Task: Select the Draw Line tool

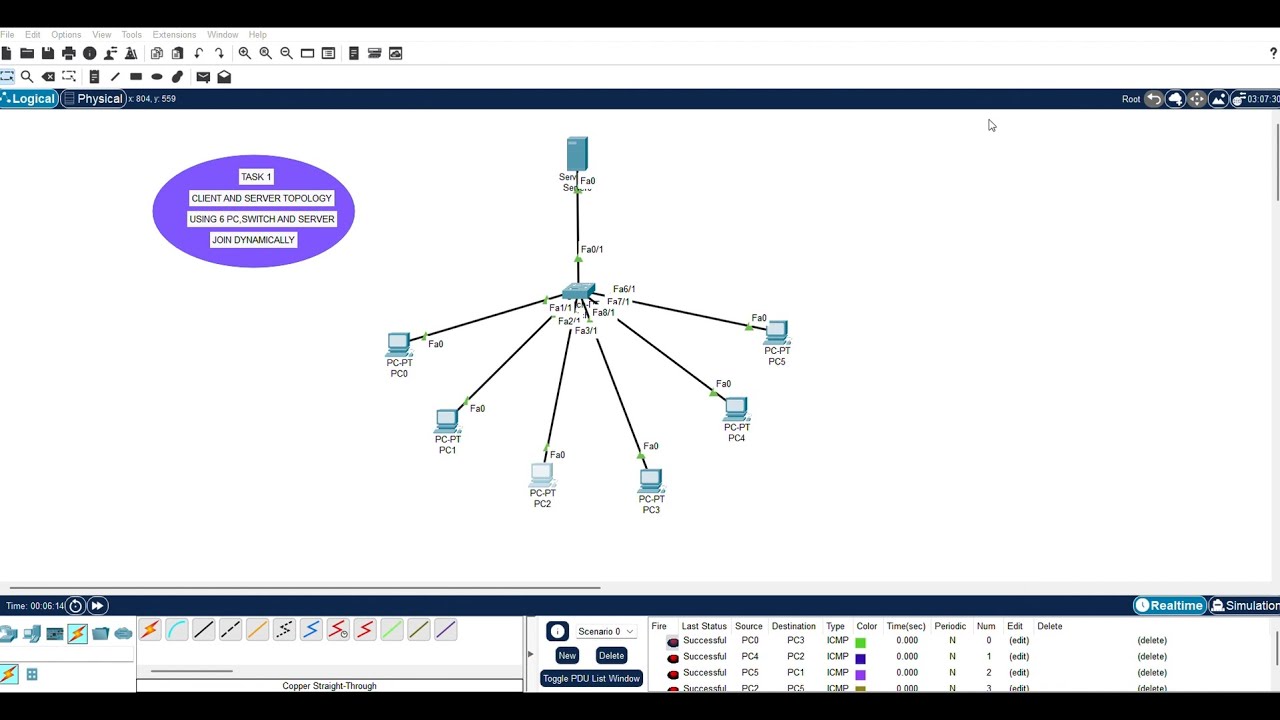Action: point(115,77)
